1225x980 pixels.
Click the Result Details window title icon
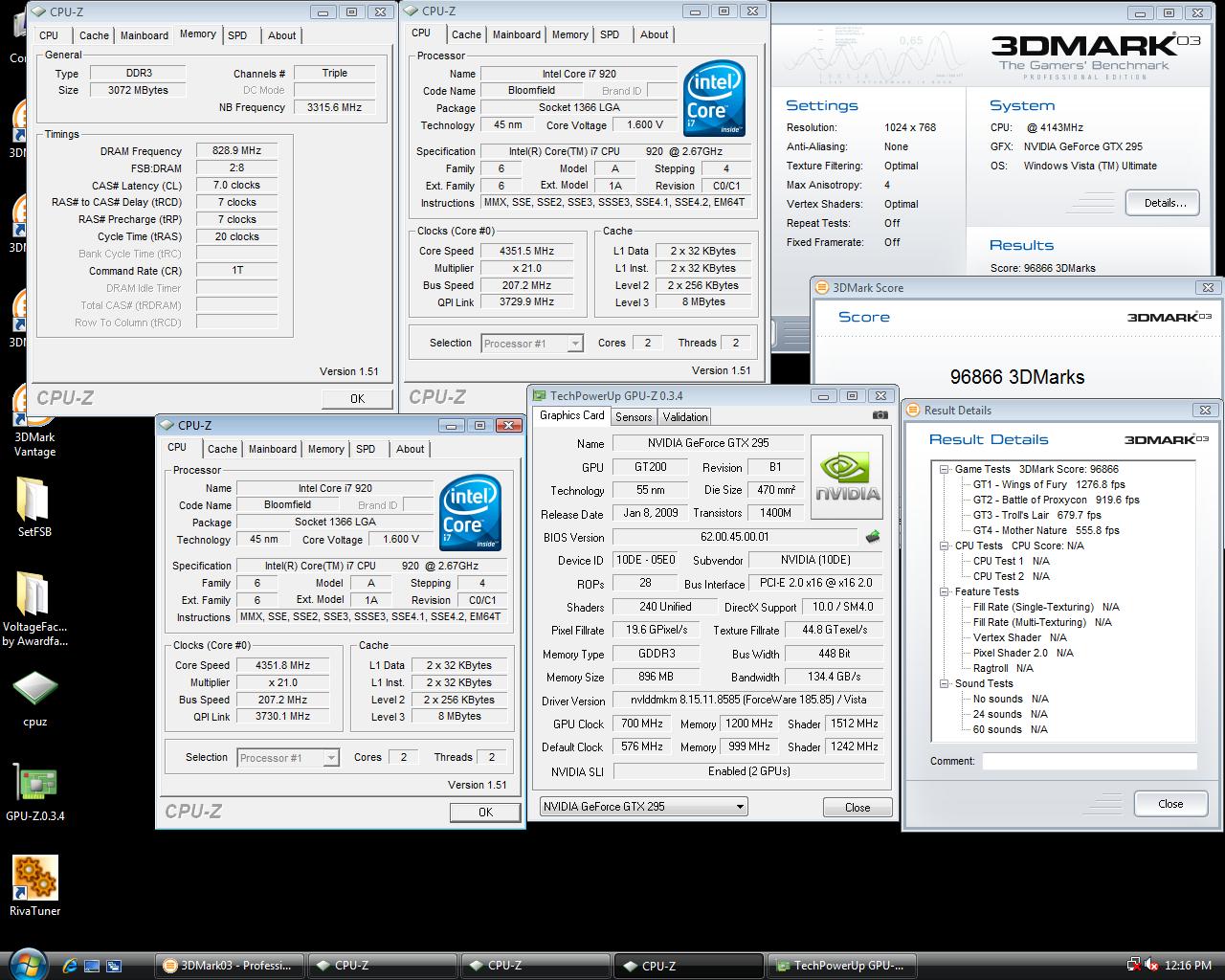pyautogui.click(x=912, y=410)
